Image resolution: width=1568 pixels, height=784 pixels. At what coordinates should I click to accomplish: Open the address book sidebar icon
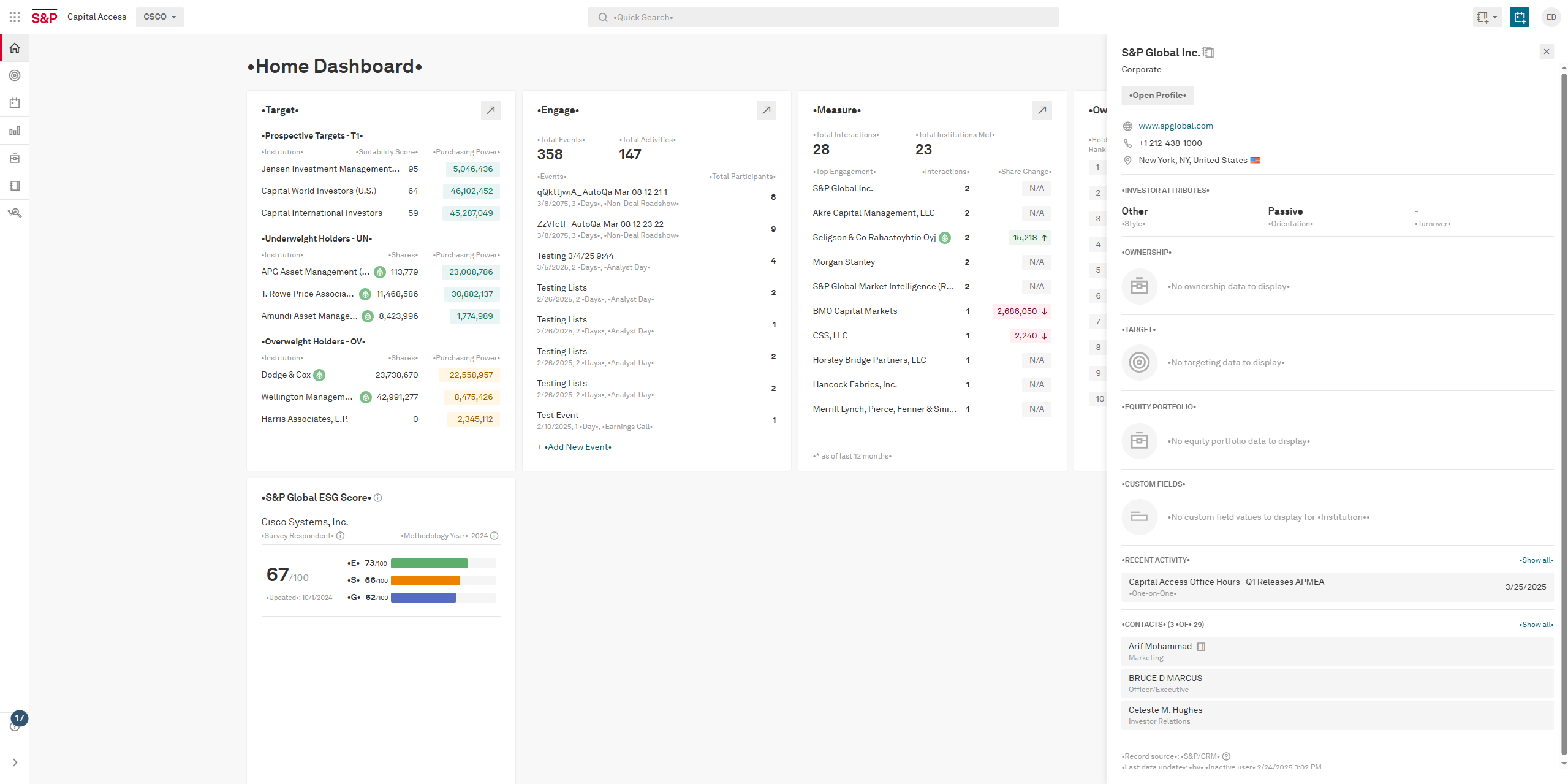tap(15, 186)
